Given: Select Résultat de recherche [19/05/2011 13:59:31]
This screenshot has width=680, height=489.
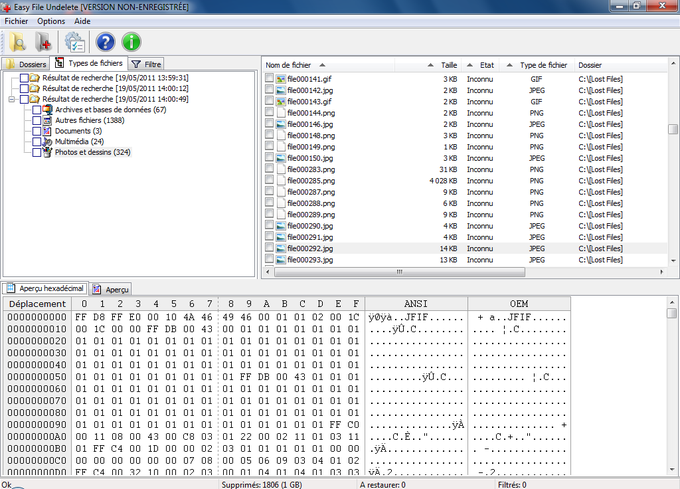Looking at the screenshot, I should (115, 78).
